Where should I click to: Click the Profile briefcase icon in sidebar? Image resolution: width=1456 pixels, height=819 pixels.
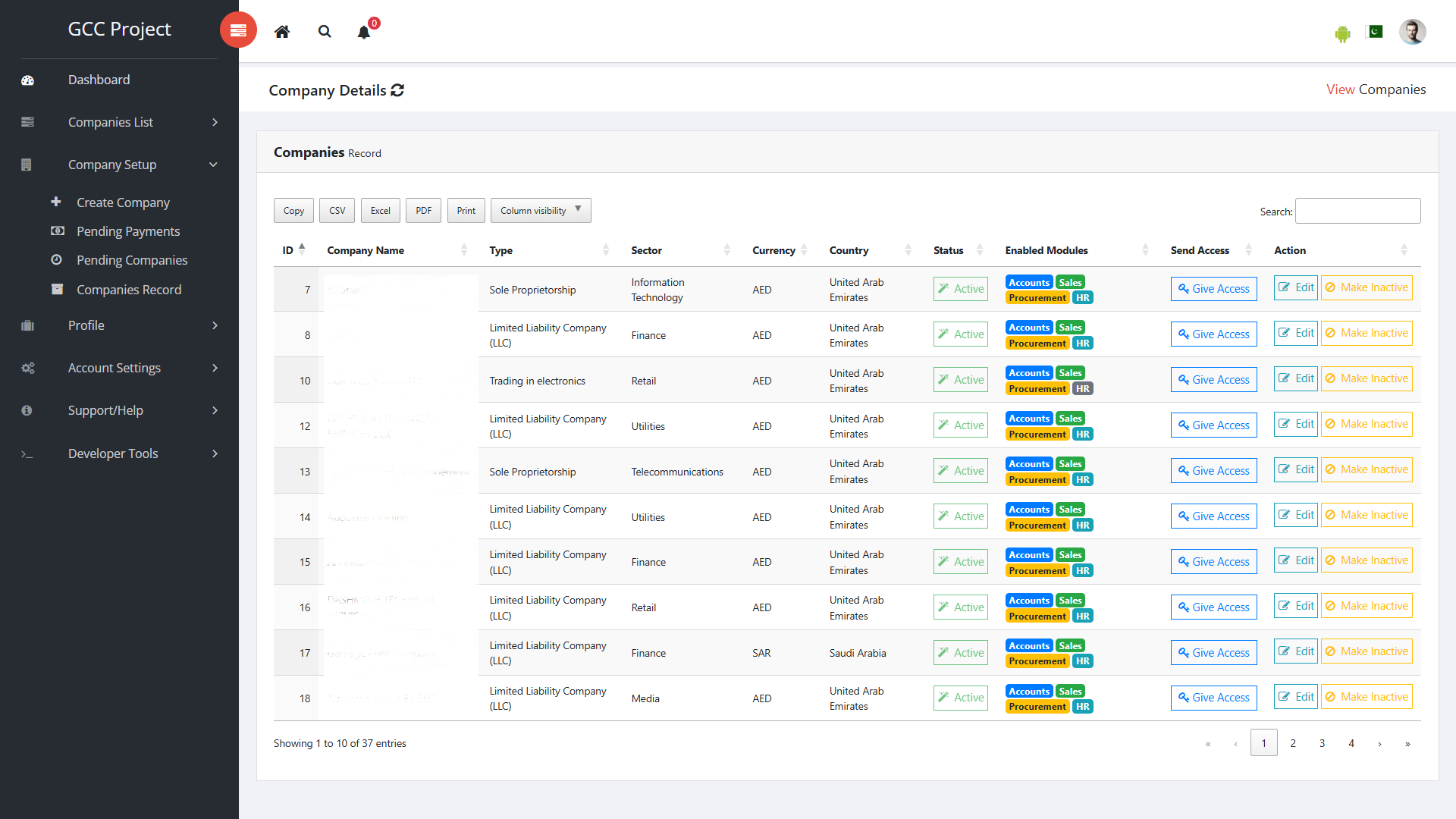[x=28, y=325]
